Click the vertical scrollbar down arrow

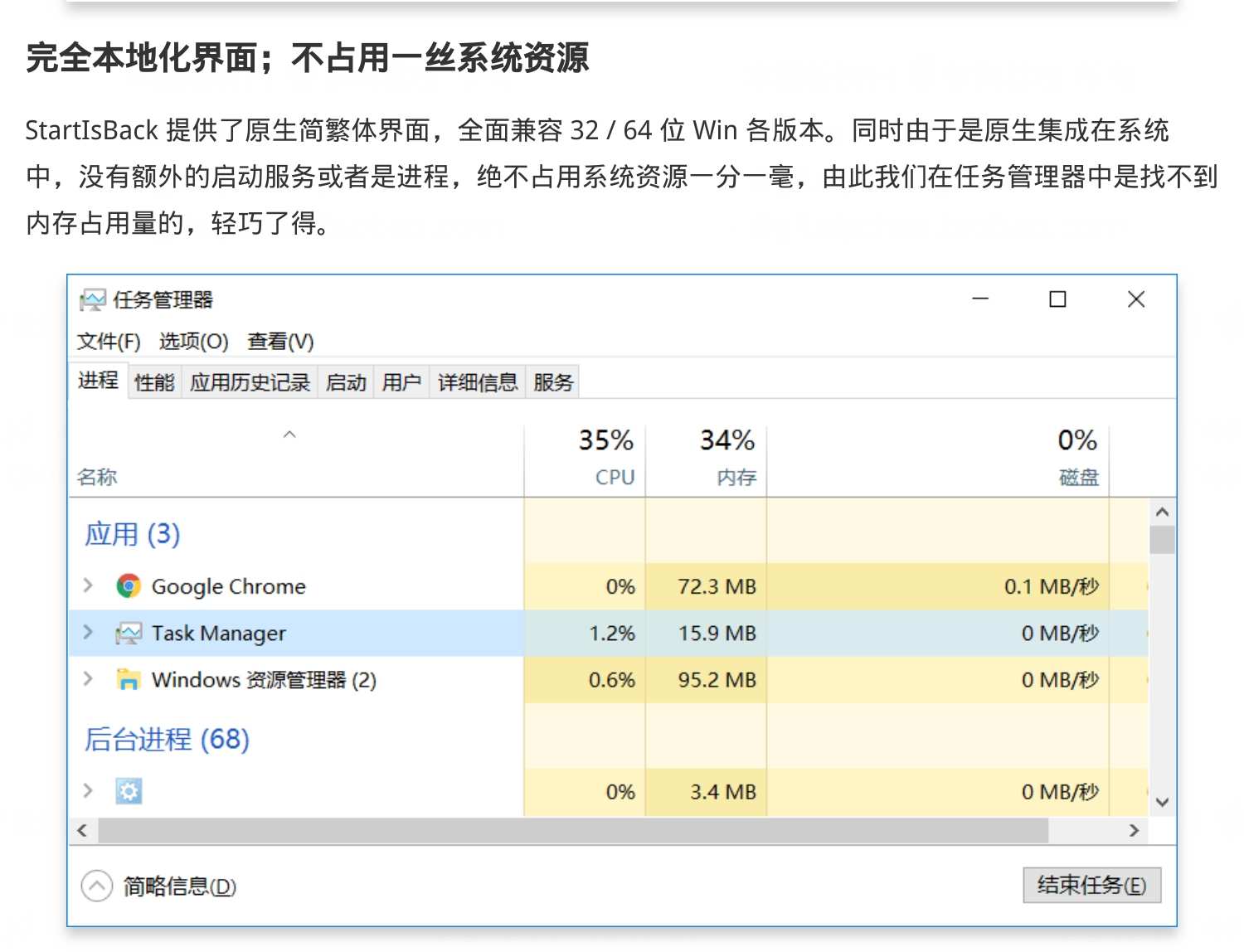1162,802
